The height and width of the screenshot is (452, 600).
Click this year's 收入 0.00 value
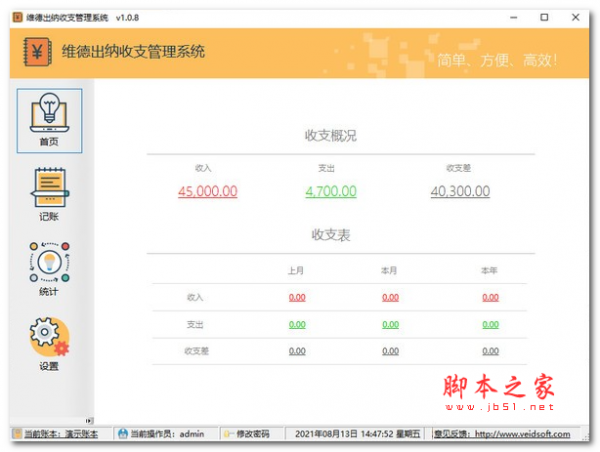[x=490, y=297]
